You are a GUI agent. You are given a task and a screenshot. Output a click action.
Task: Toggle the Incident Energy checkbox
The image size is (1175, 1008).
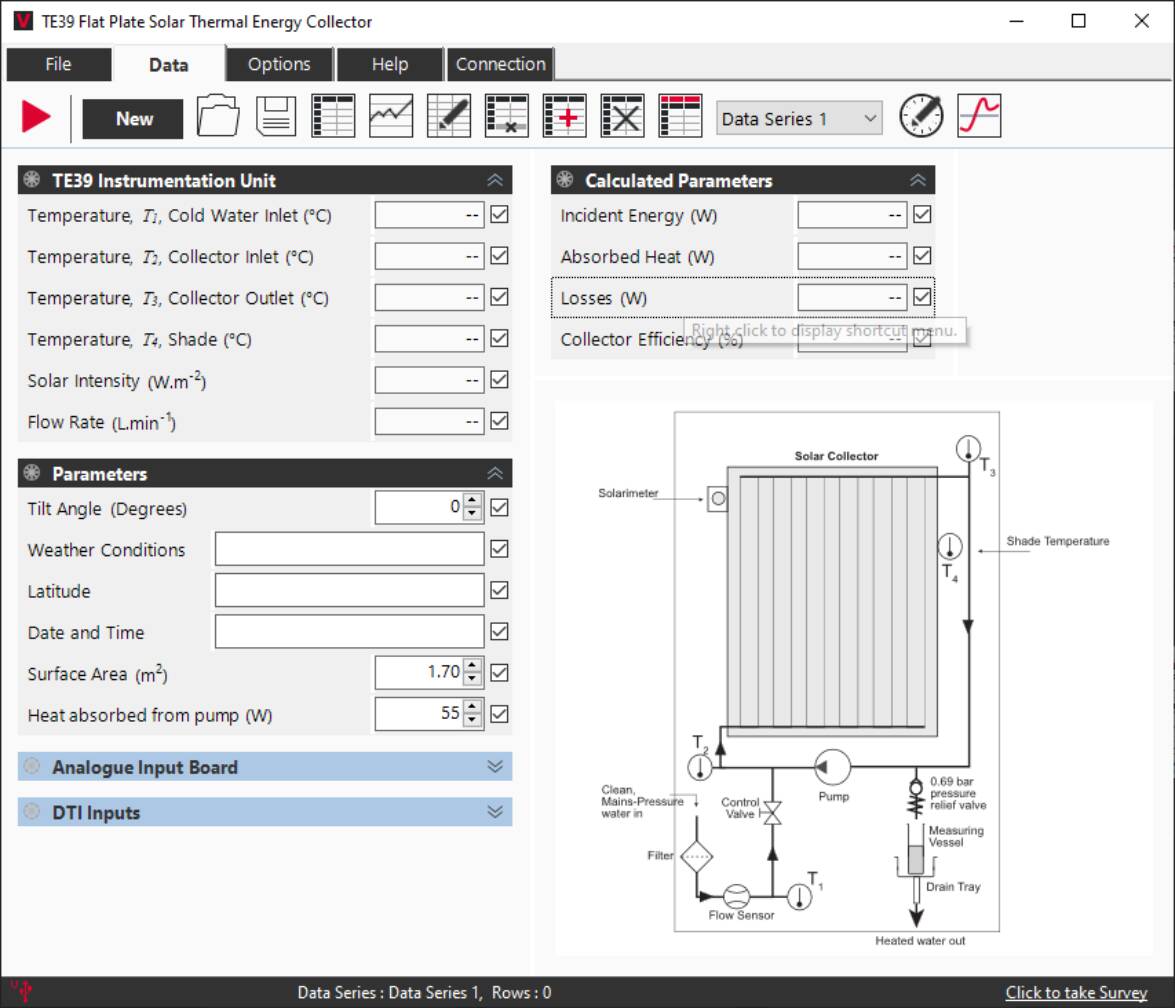click(922, 215)
